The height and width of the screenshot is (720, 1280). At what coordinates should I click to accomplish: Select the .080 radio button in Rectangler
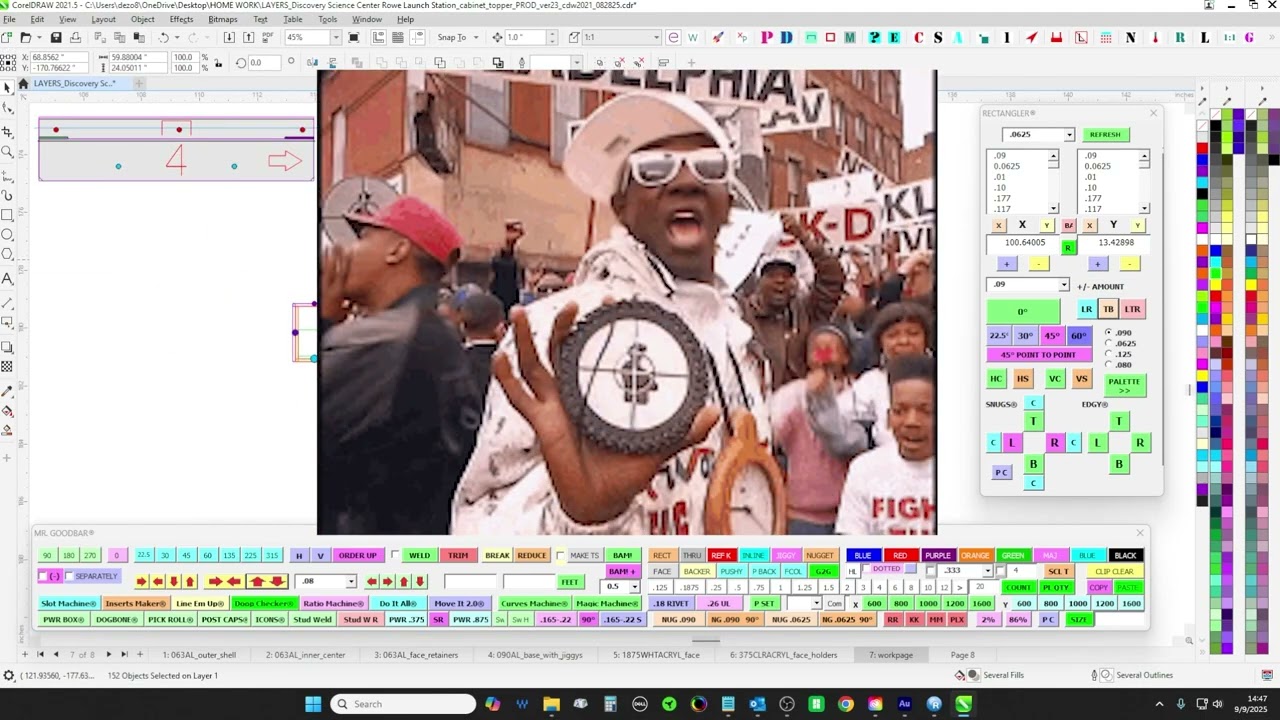click(x=1109, y=365)
